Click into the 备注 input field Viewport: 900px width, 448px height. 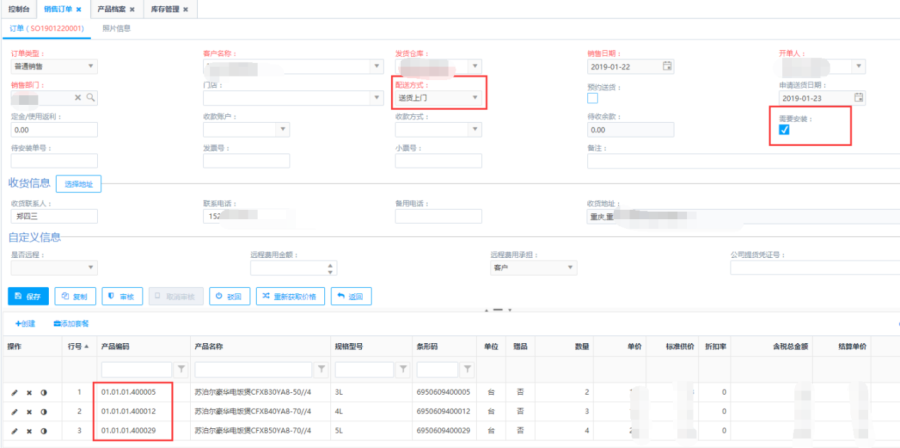point(740,161)
